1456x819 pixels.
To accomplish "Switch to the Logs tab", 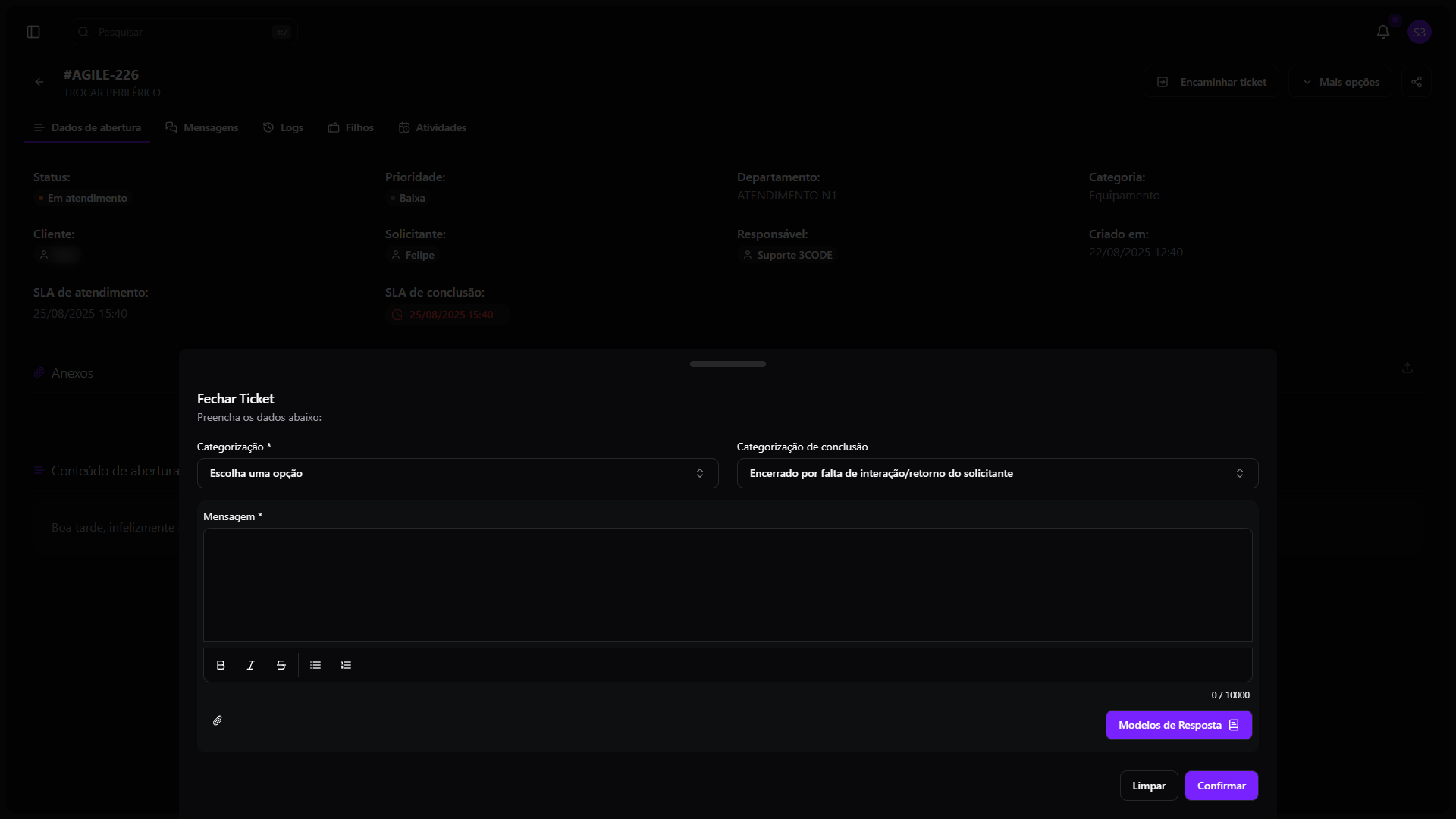I will click(283, 127).
